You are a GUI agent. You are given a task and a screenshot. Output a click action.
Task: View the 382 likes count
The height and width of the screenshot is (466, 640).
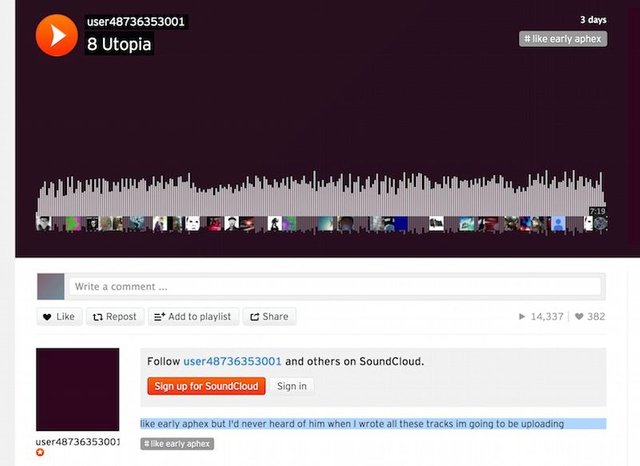tap(590, 317)
